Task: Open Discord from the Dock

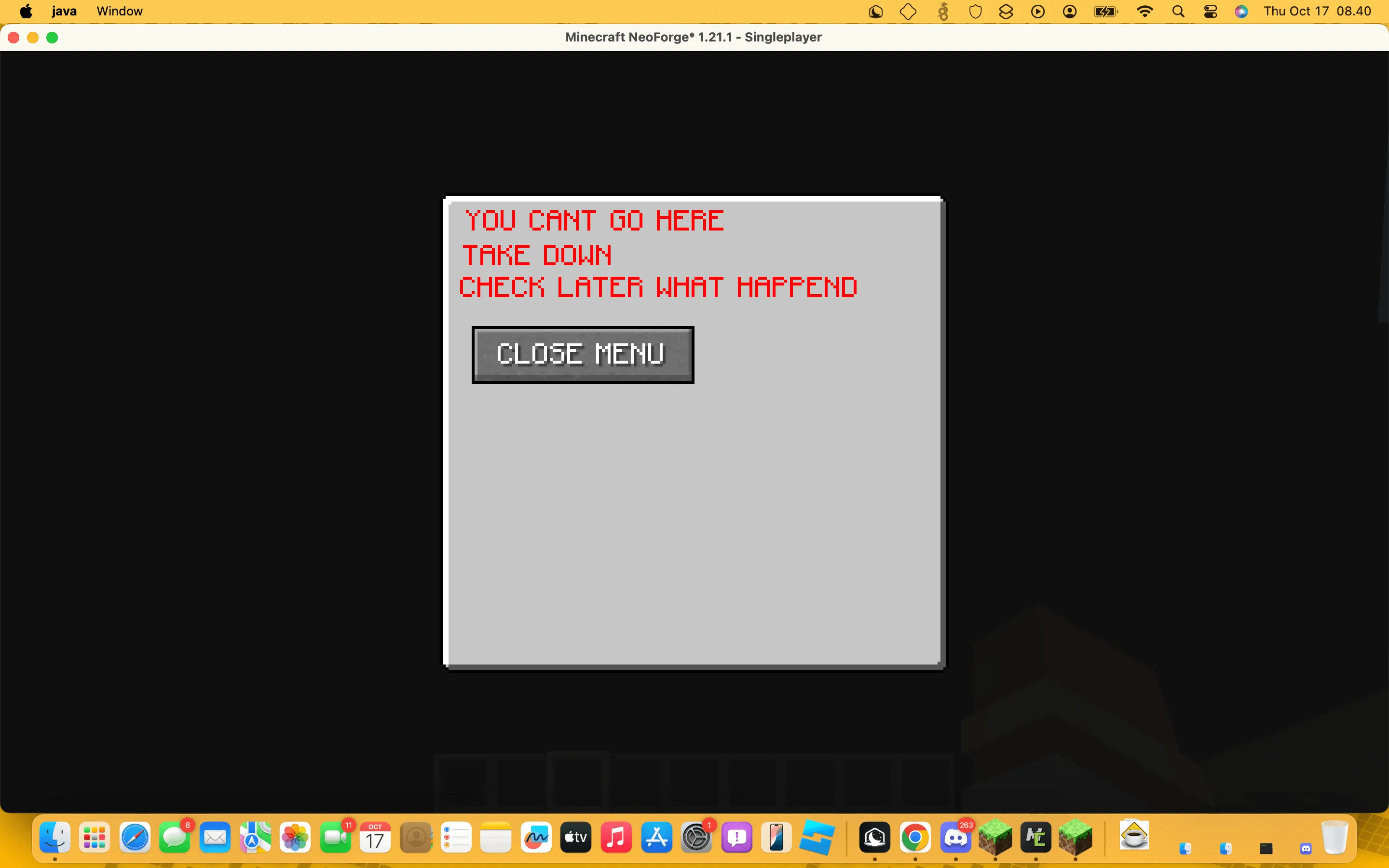Action: (955, 838)
